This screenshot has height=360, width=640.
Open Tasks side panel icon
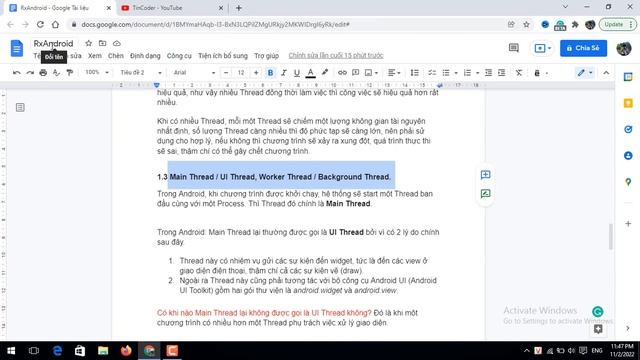[628, 129]
